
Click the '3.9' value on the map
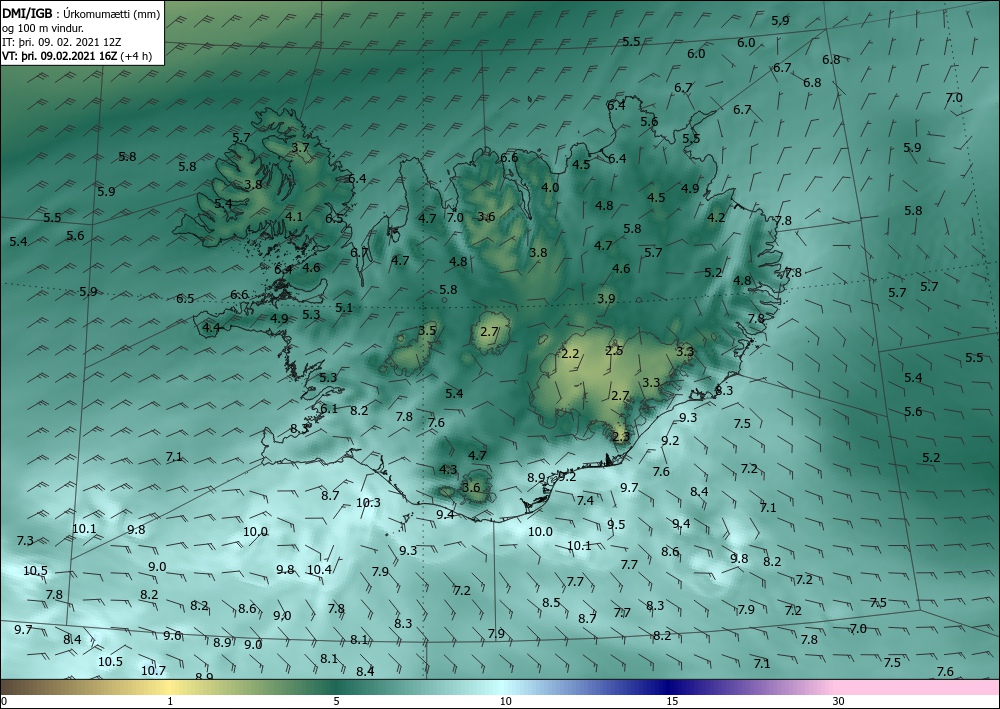point(607,298)
